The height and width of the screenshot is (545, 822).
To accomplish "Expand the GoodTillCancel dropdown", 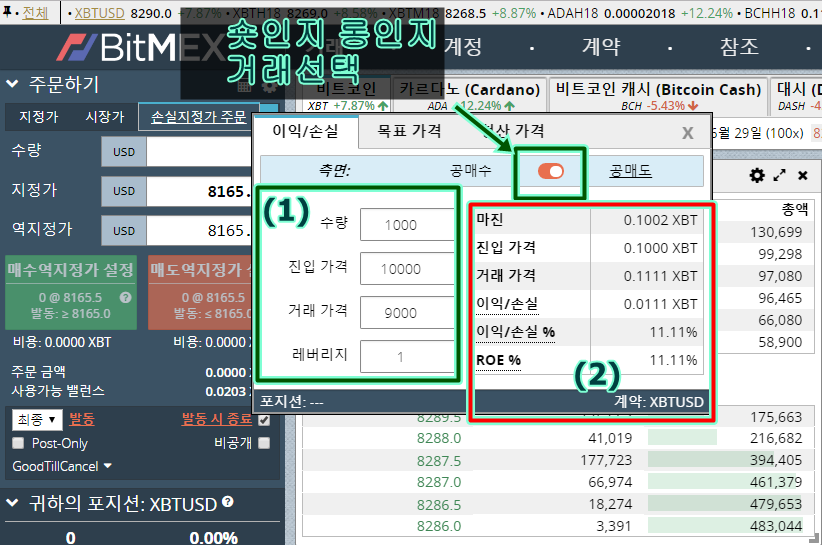I will [62, 466].
